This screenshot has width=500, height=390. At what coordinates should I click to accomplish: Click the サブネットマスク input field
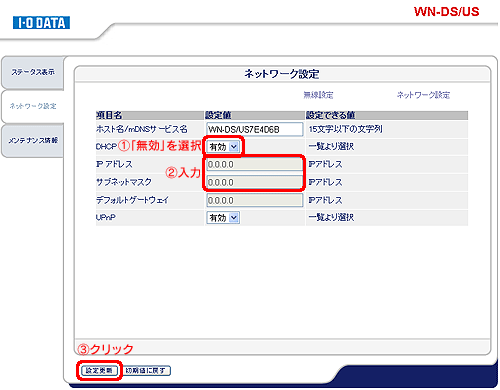click(x=255, y=182)
